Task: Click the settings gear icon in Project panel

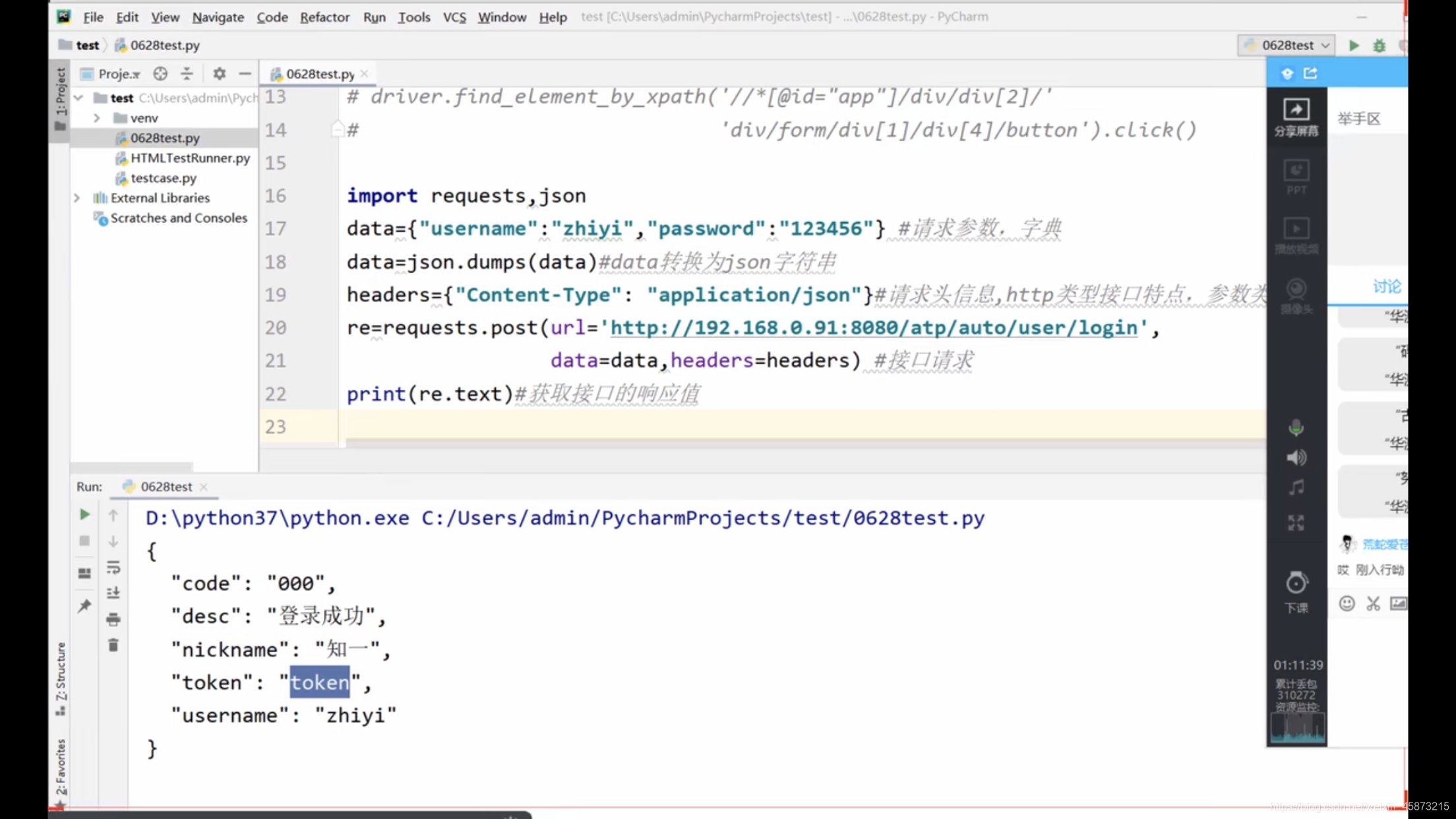Action: [x=218, y=73]
